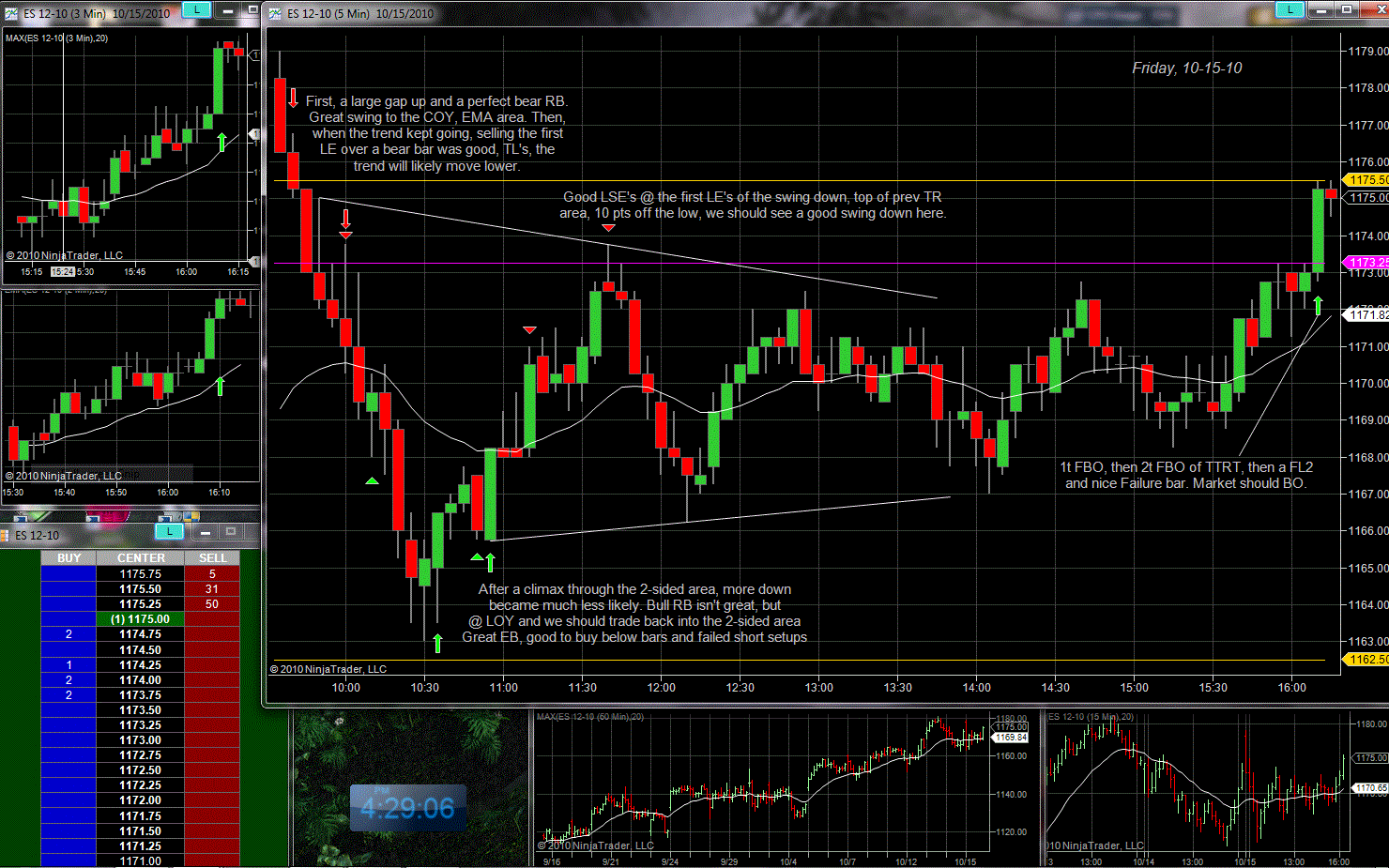The height and width of the screenshot is (868, 1389).
Task: Click the 4:29:06 clock gadget
Action: [x=407, y=808]
